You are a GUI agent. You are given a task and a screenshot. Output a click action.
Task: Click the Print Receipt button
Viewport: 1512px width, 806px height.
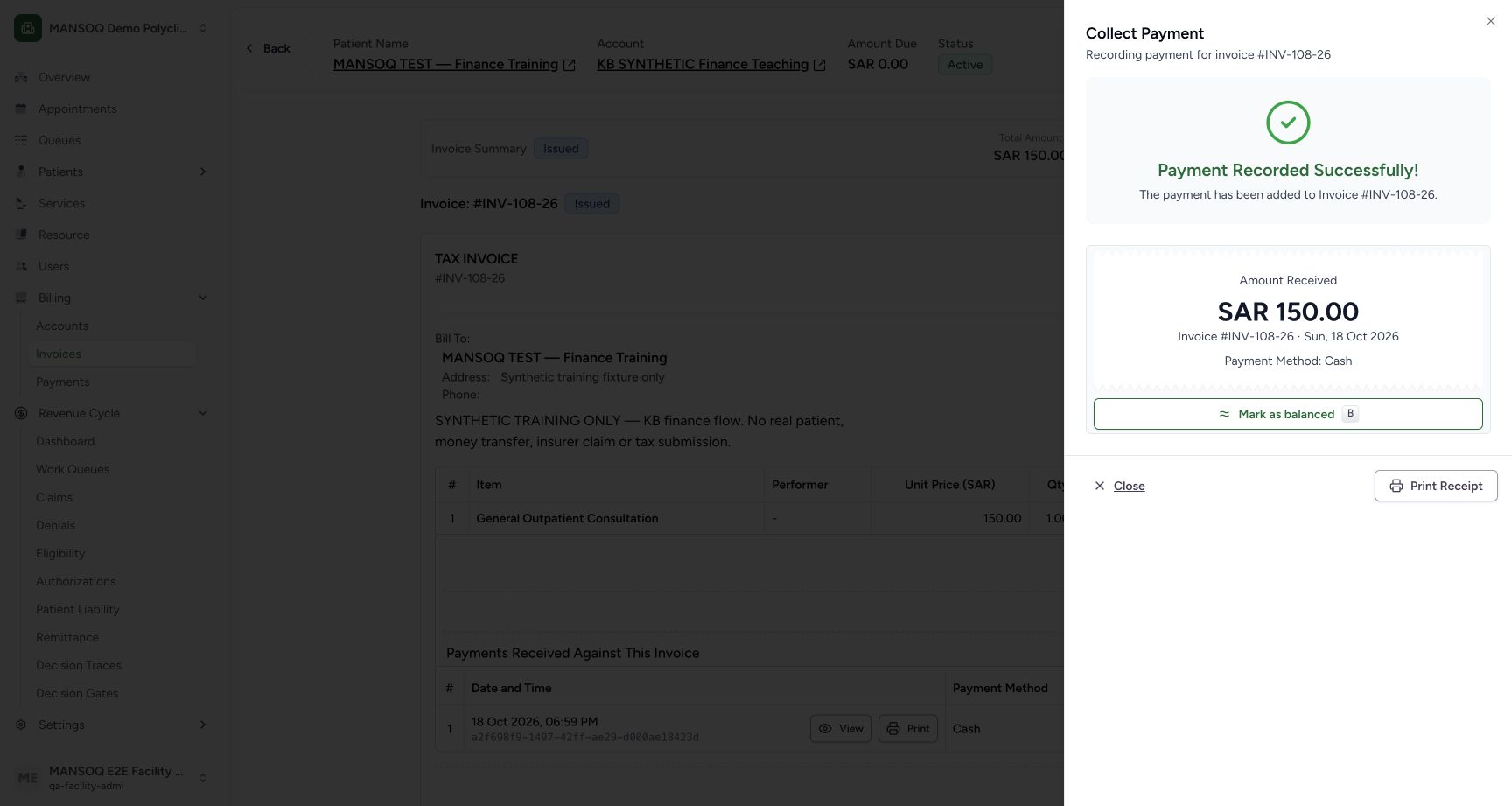click(1436, 486)
